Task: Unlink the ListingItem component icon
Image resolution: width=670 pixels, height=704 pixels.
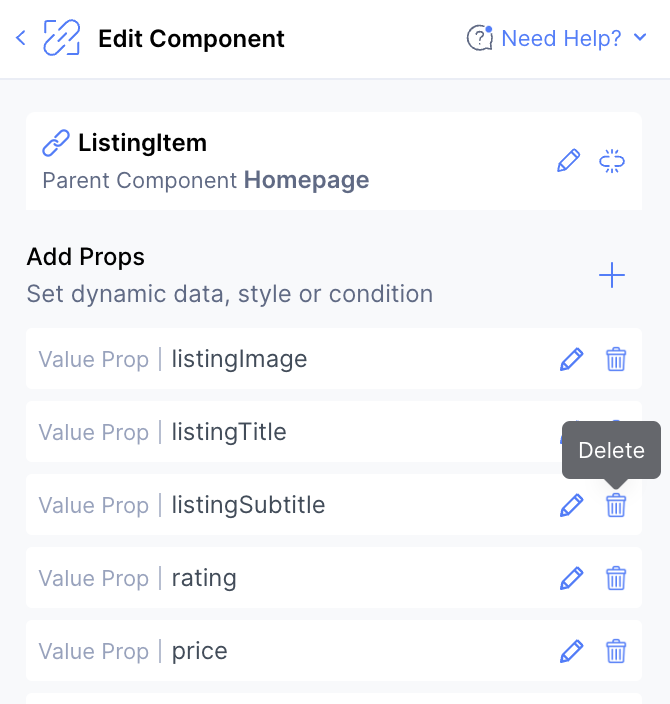Action: point(612,161)
